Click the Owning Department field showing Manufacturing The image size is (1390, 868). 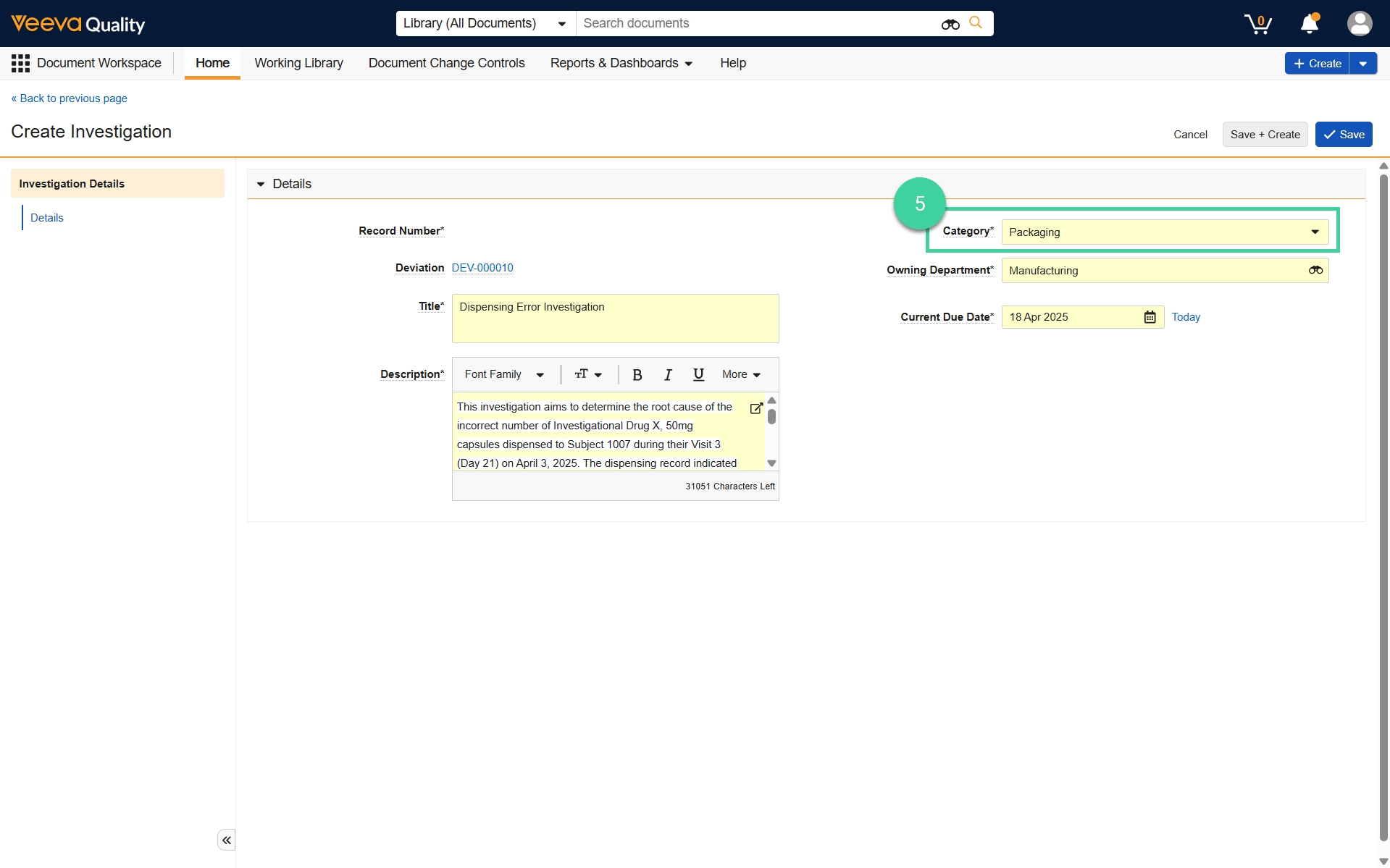click(1165, 270)
